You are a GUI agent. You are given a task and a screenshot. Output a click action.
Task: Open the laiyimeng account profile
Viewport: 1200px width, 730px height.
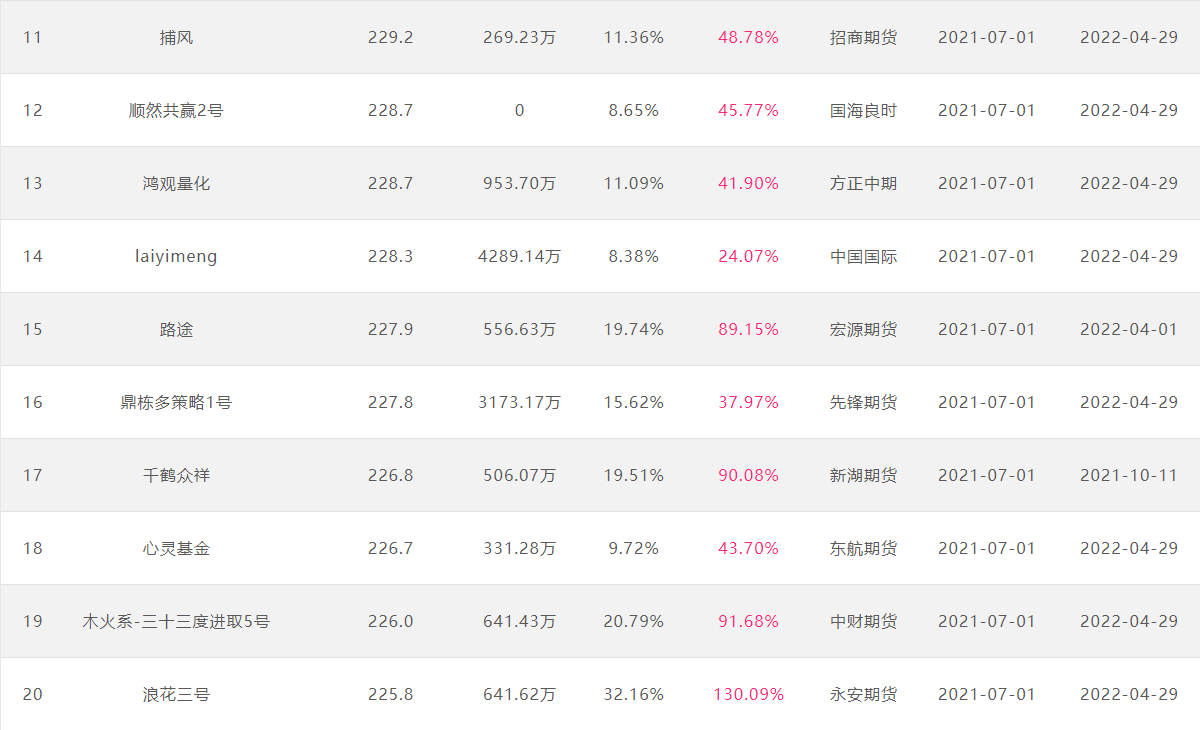click(176, 256)
